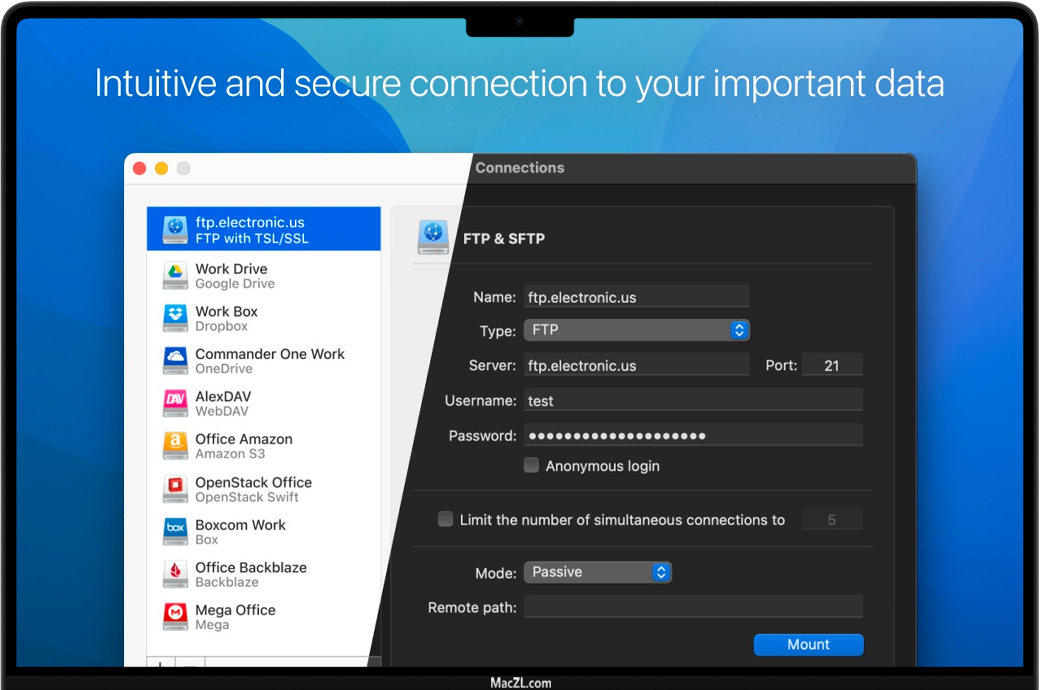Click the WebDAV icon beside AlexDAV
Viewport: 1040px width, 690px height.
pyautogui.click(x=175, y=403)
